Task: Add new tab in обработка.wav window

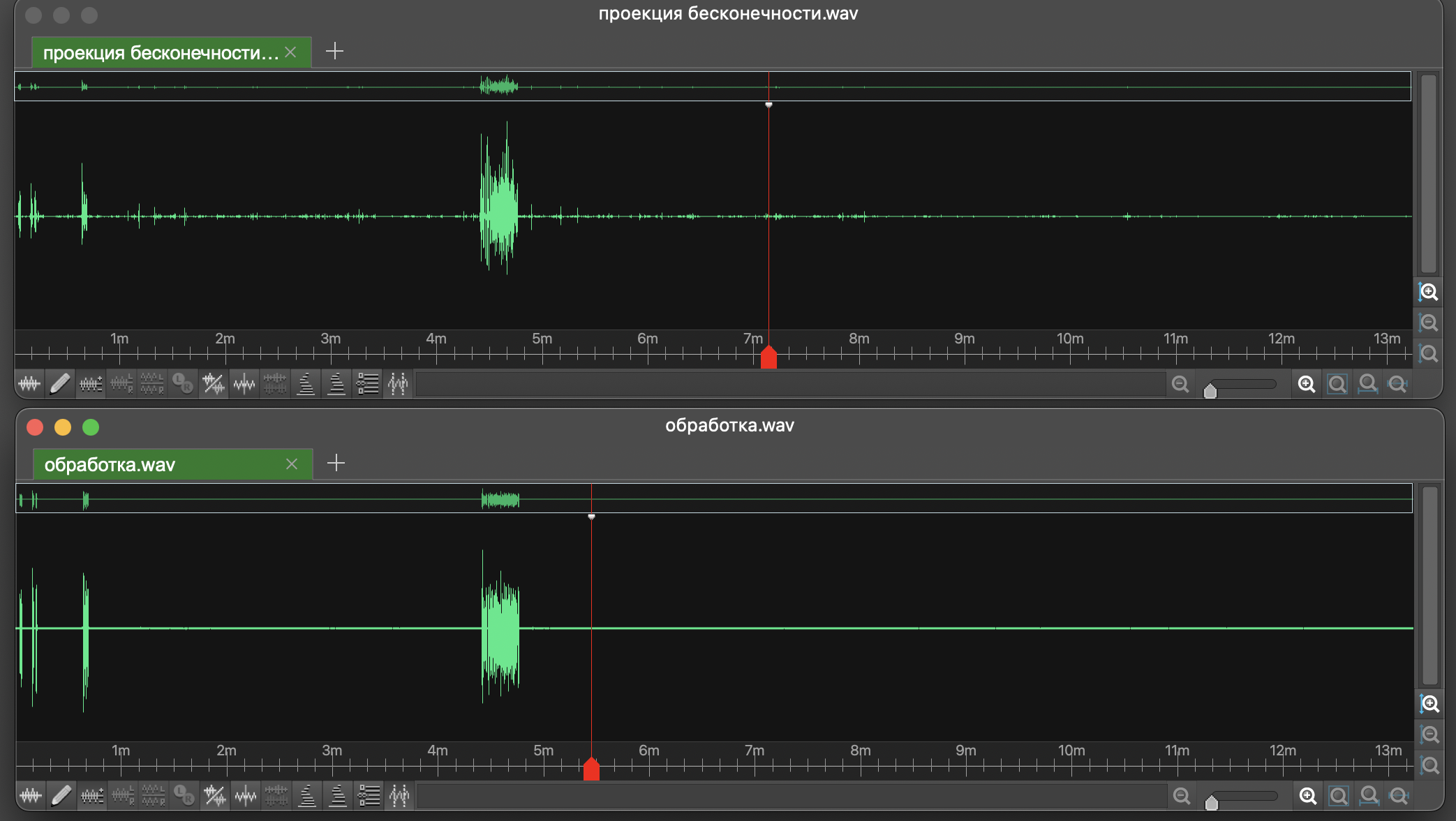Action: [336, 463]
